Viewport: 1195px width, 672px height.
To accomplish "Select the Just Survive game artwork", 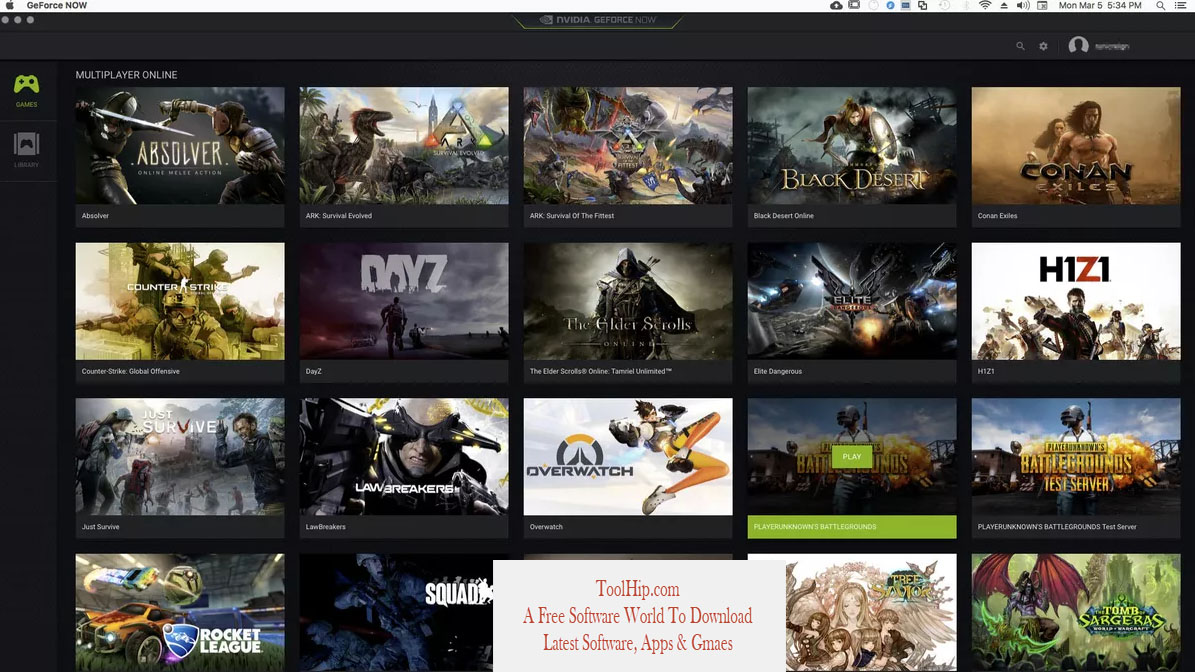I will pyautogui.click(x=180, y=456).
